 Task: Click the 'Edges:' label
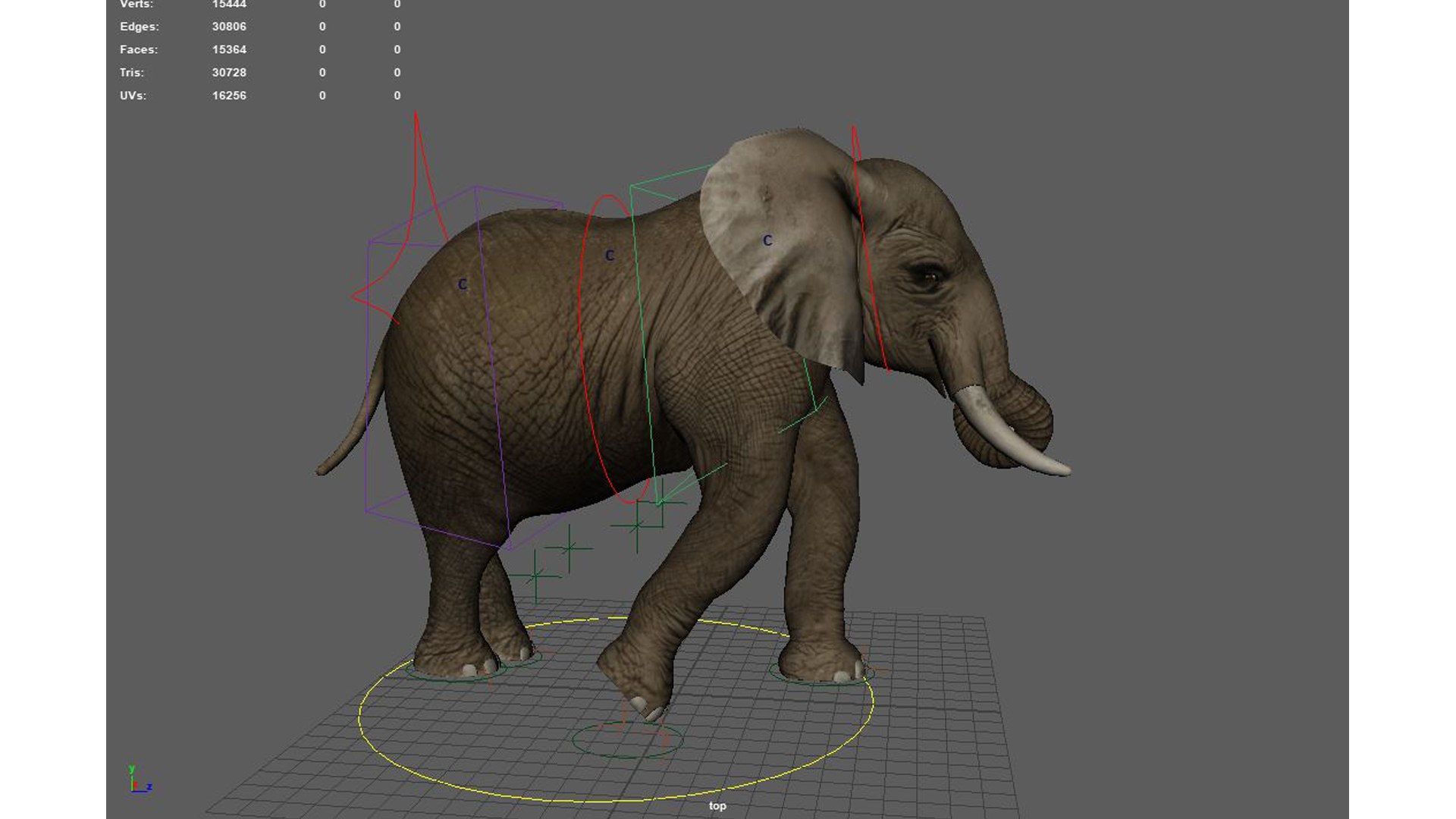[x=140, y=27]
